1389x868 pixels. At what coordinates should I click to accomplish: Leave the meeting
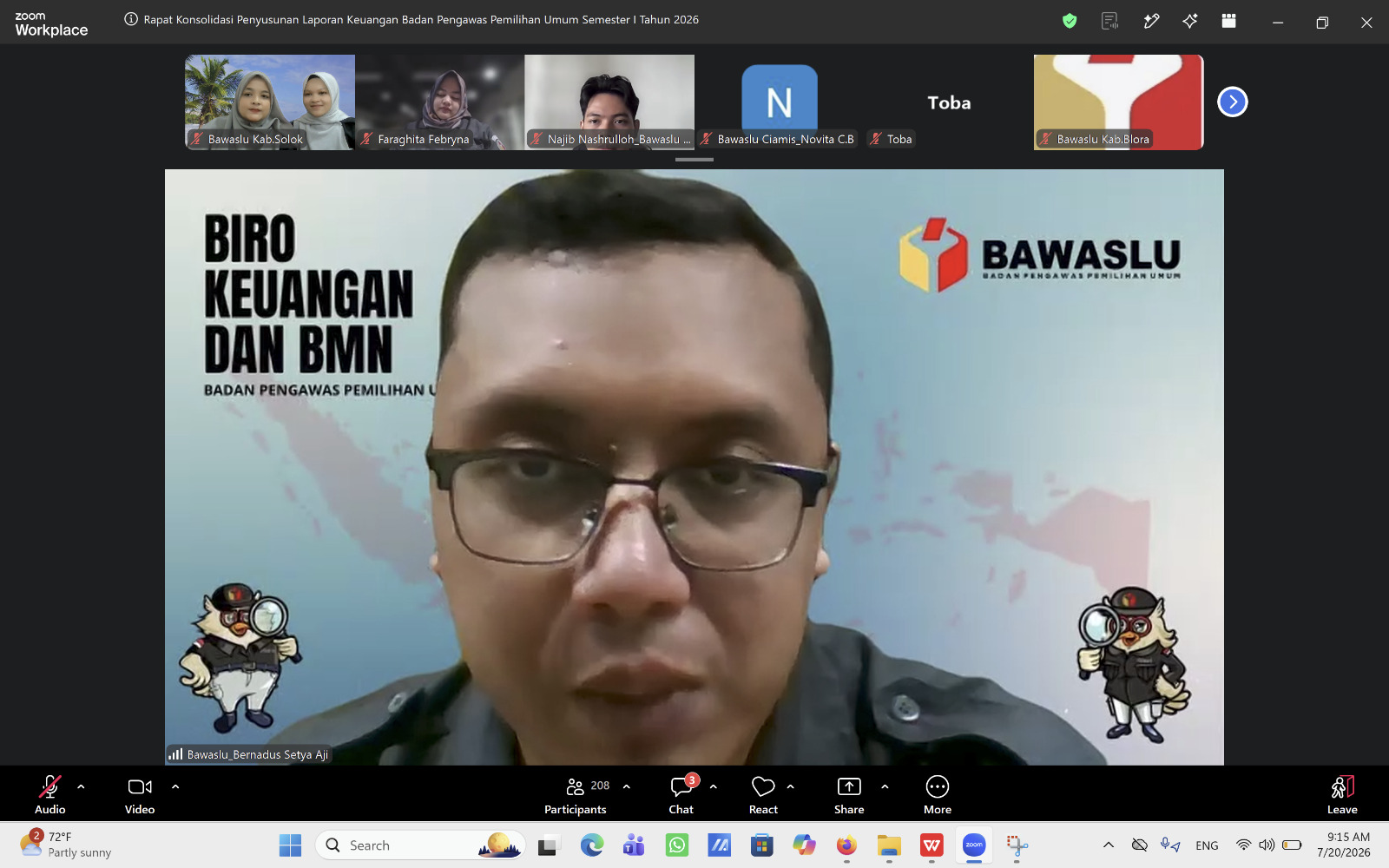(1342, 794)
